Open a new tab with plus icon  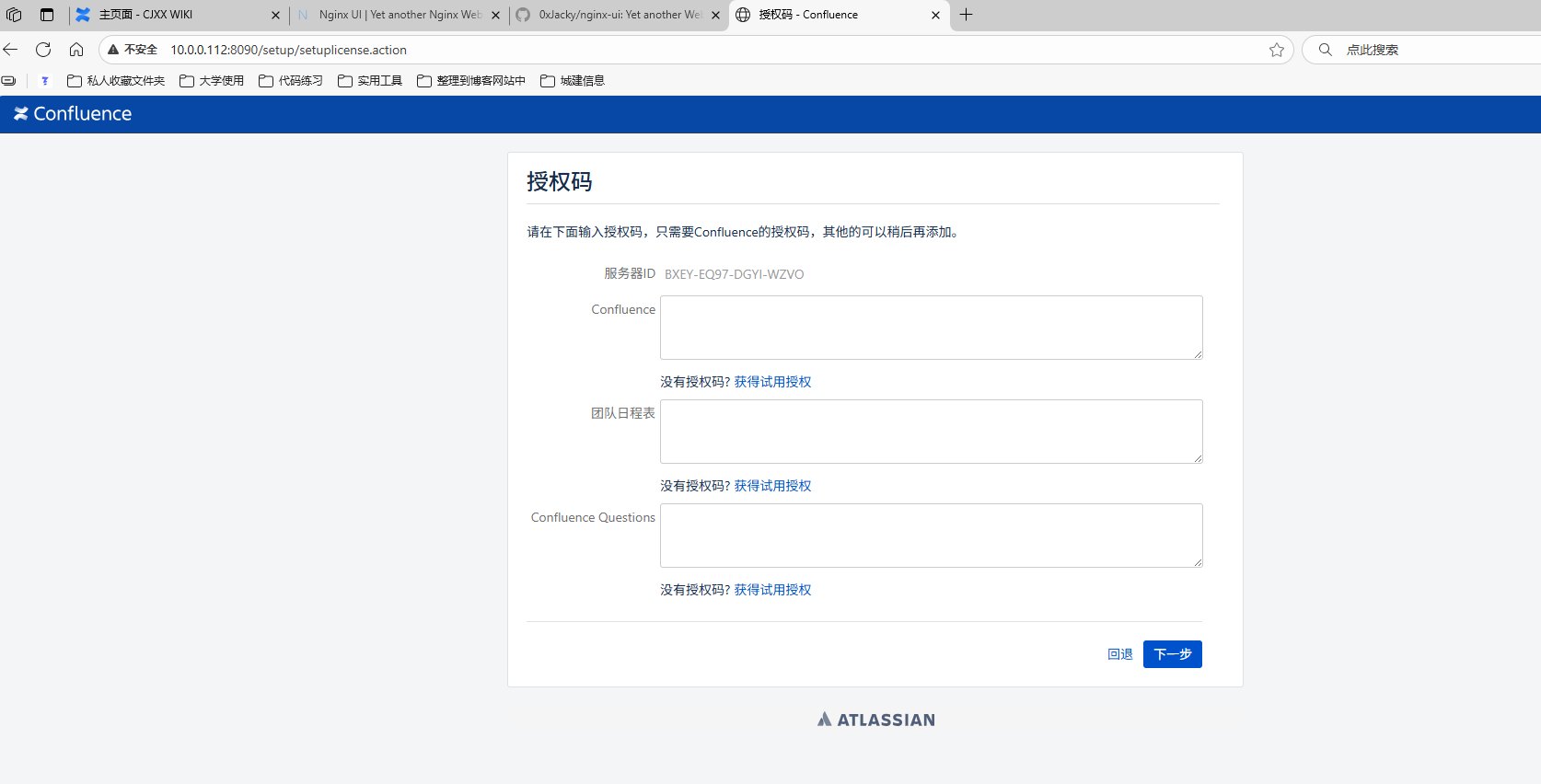pyautogui.click(x=966, y=15)
